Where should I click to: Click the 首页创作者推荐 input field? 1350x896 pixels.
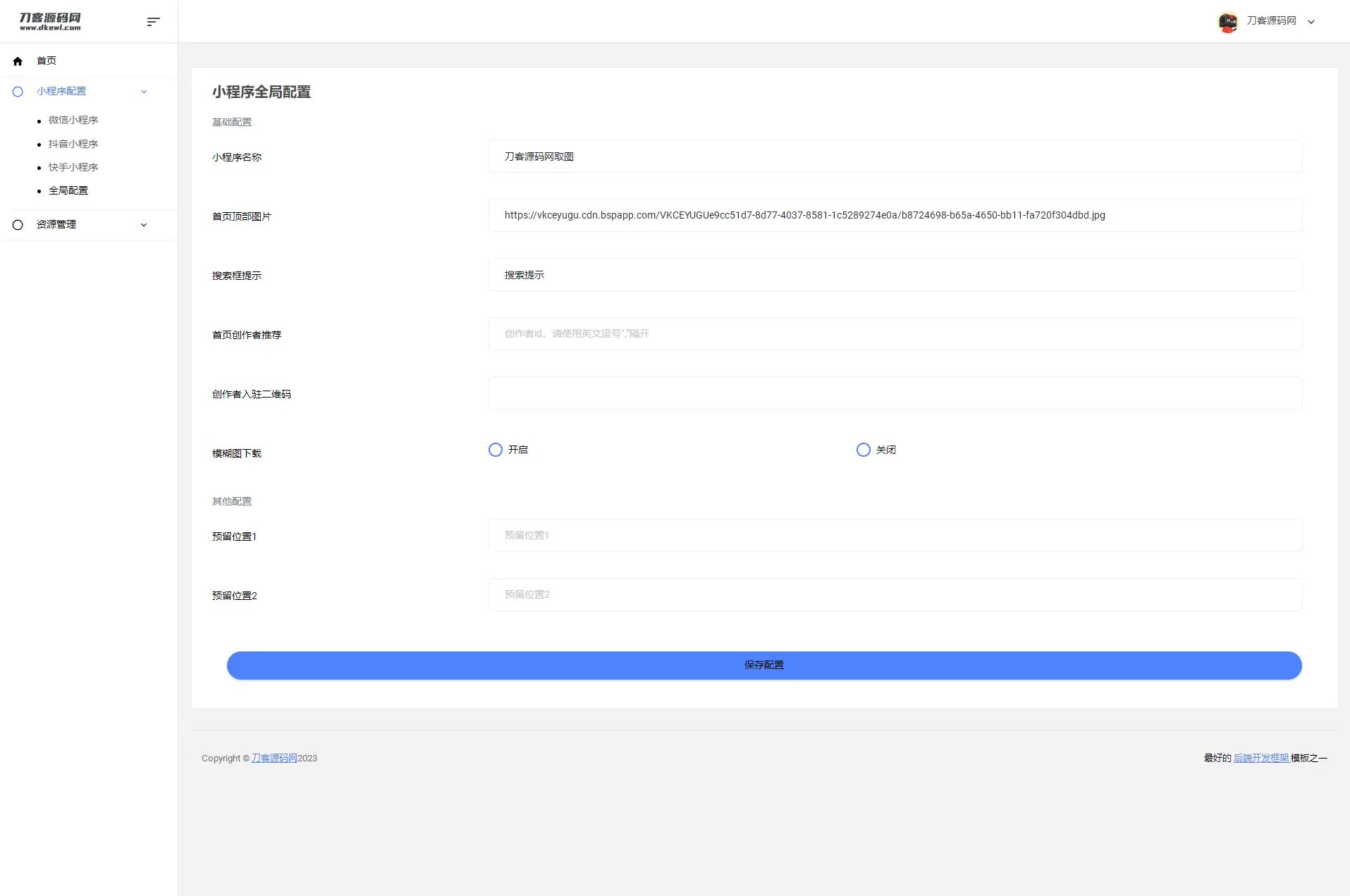click(x=895, y=334)
